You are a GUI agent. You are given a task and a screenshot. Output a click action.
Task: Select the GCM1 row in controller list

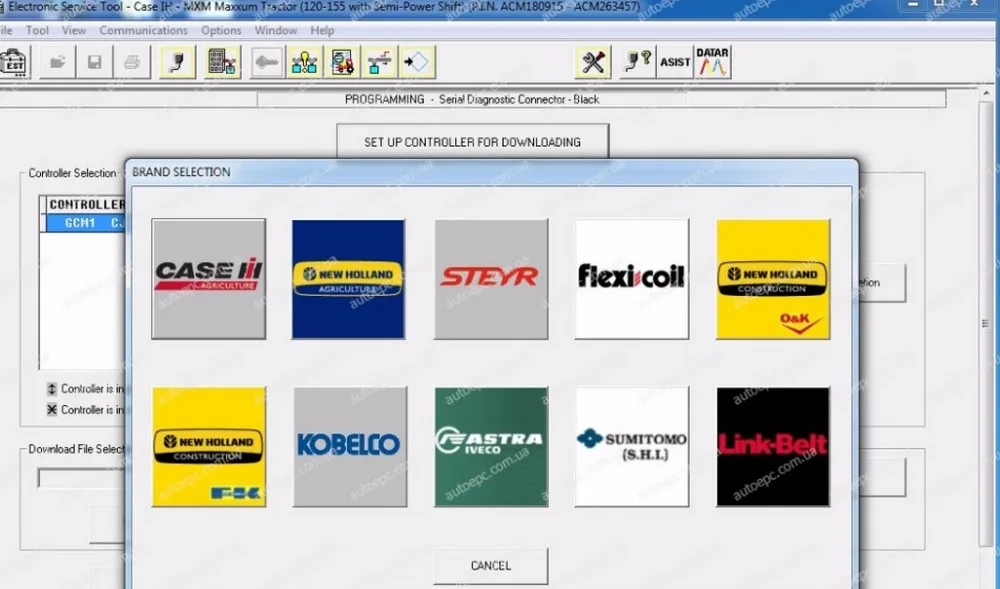pos(85,222)
